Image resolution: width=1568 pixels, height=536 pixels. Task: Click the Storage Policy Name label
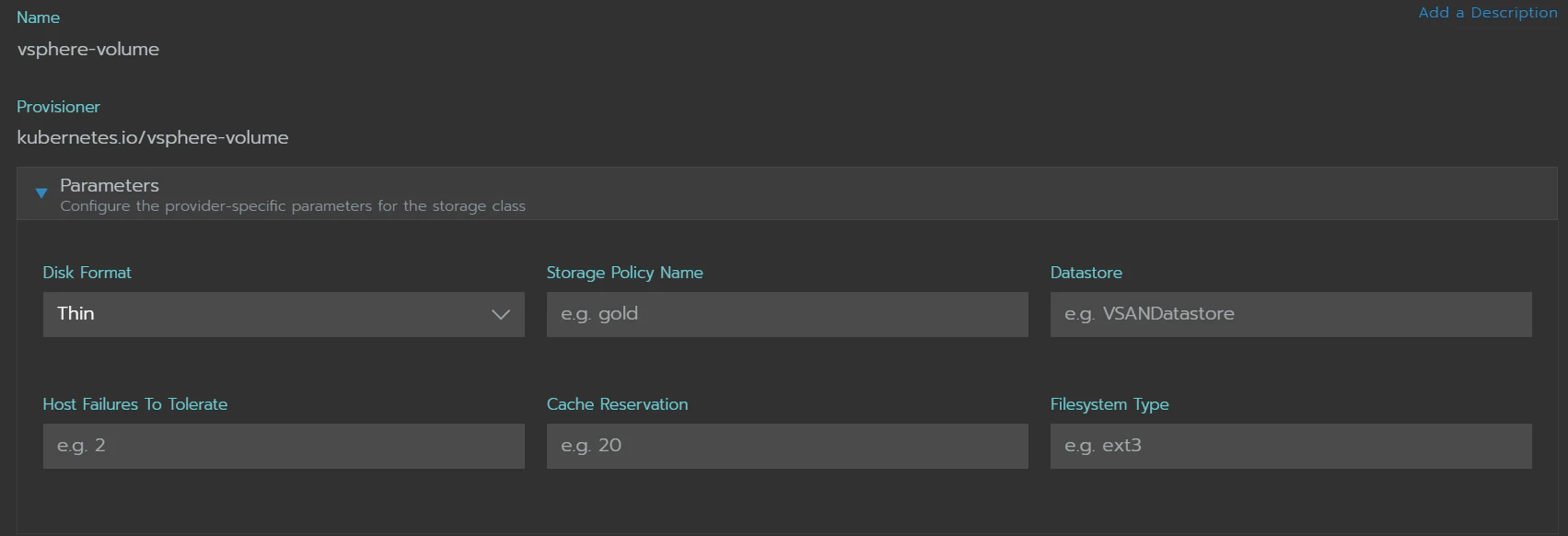click(x=625, y=273)
